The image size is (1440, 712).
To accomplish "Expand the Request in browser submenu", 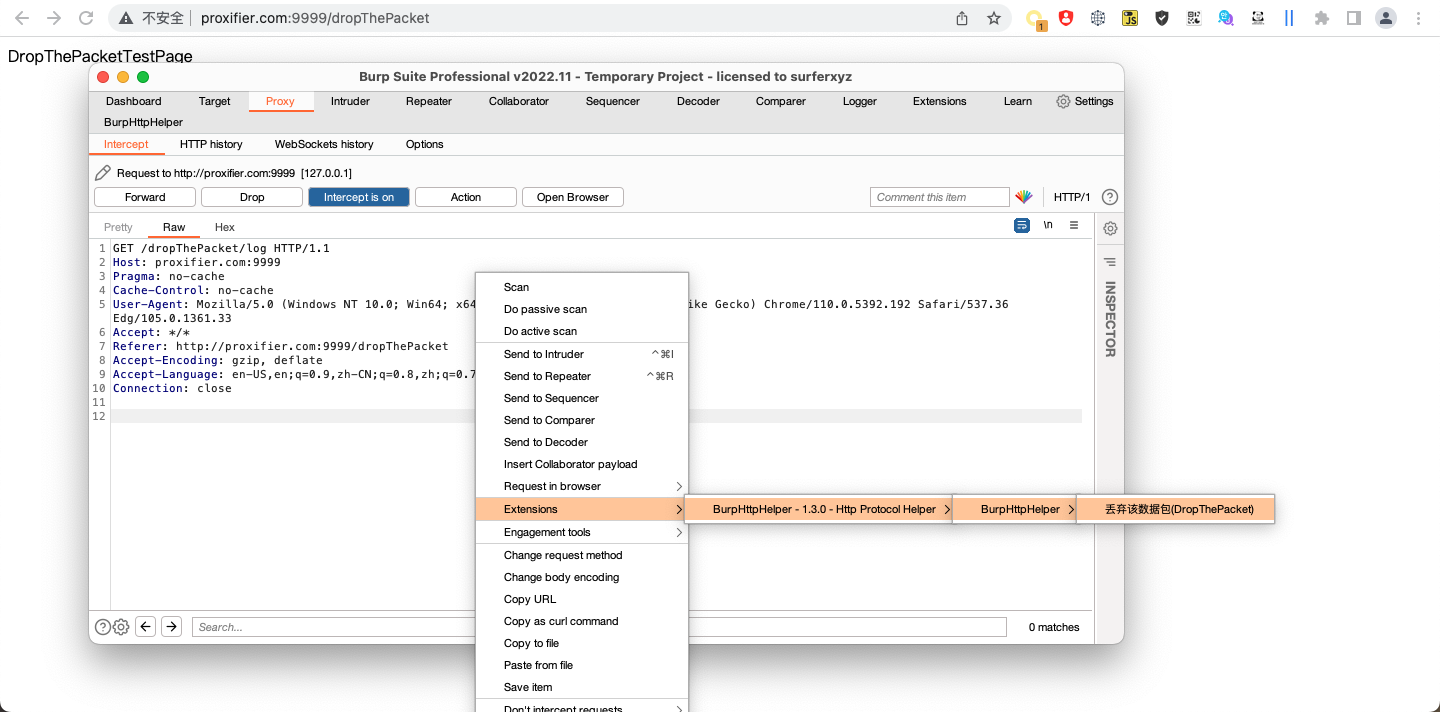I will point(582,486).
